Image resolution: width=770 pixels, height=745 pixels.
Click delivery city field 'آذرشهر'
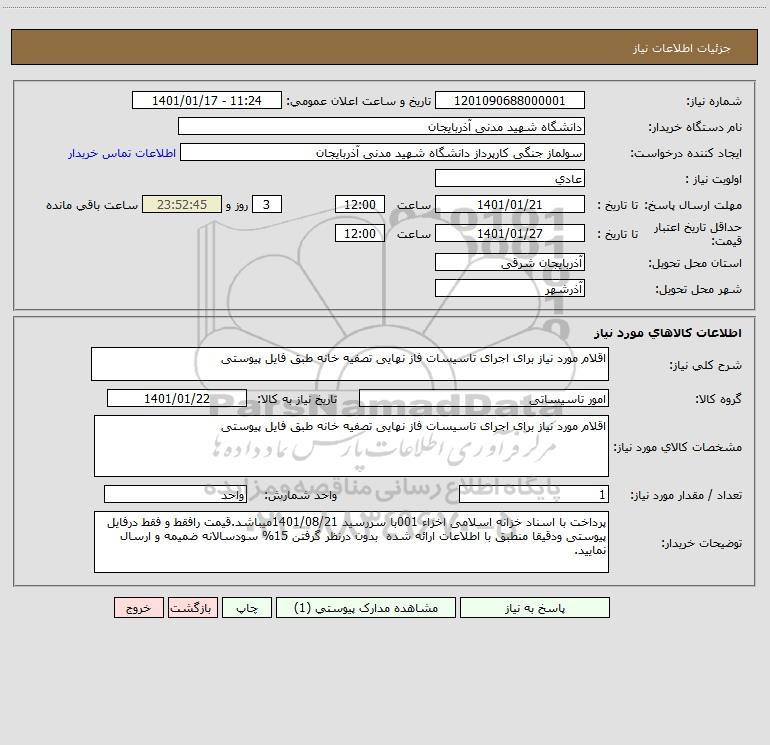click(510, 288)
